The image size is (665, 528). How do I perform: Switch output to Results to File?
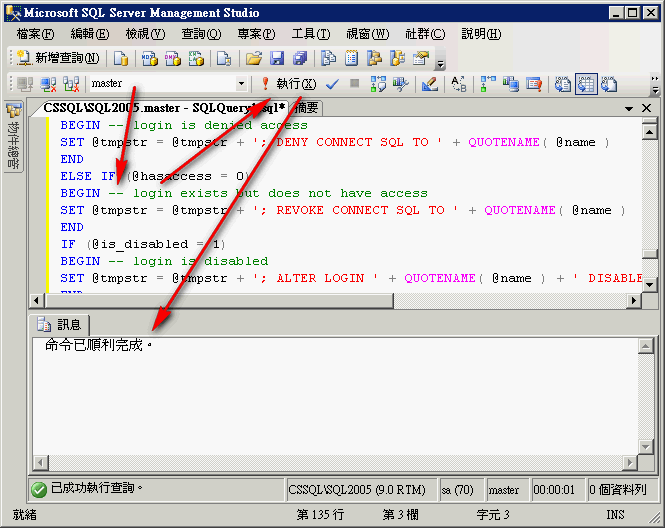(x=609, y=84)
